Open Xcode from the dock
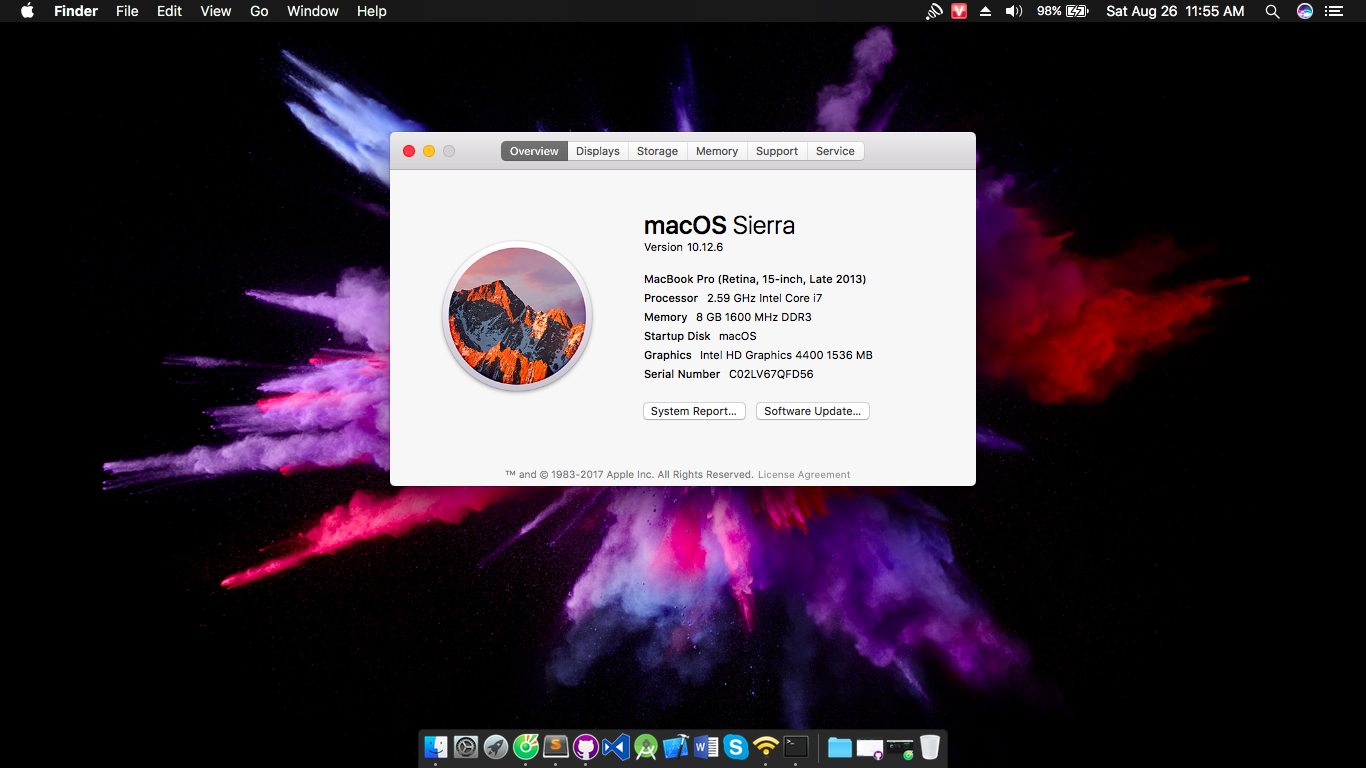Viewport: 1366px width, 768px height. (x=676, y=747)
